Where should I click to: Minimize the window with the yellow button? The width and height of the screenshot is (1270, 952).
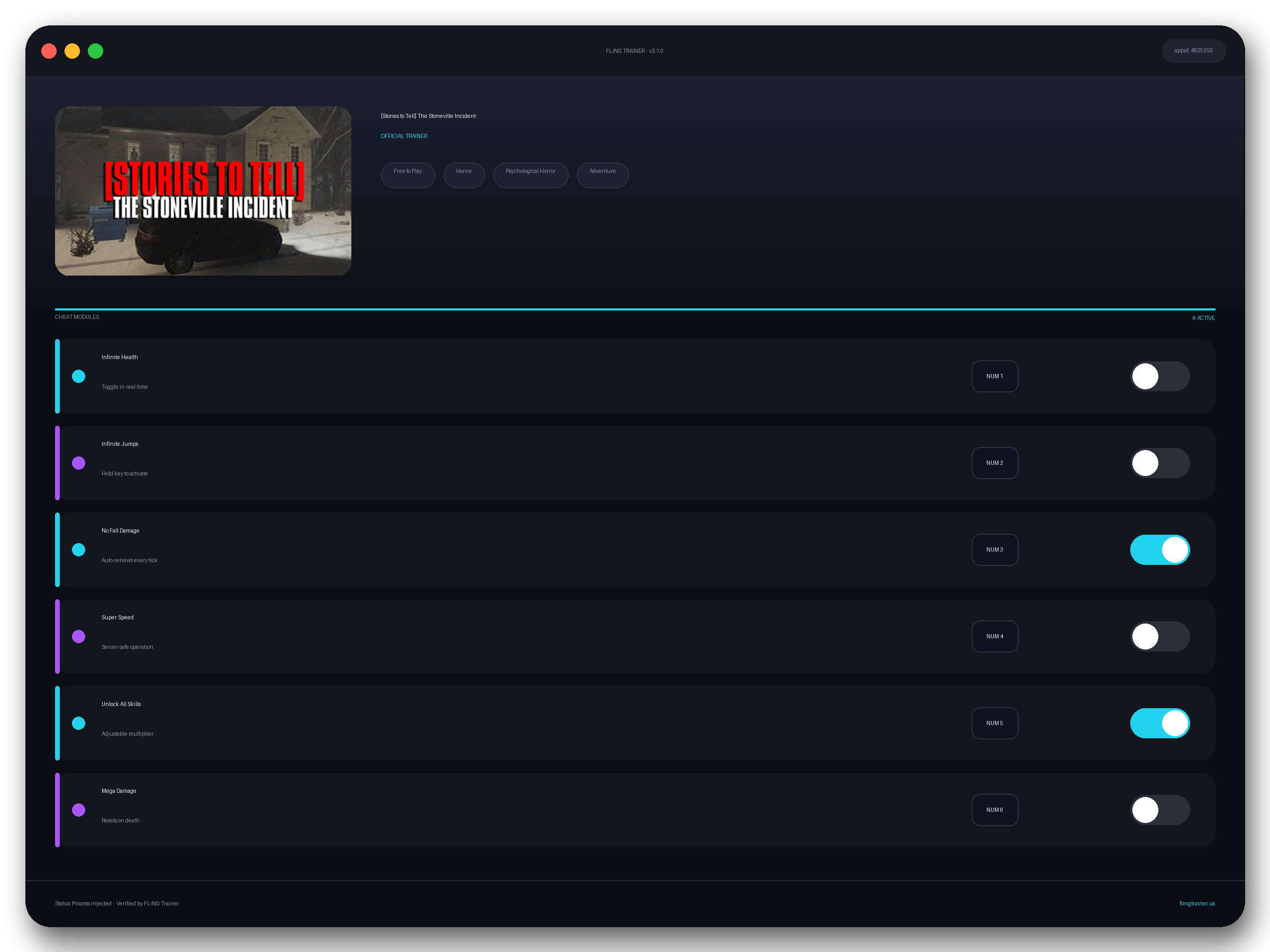point(72,51)
